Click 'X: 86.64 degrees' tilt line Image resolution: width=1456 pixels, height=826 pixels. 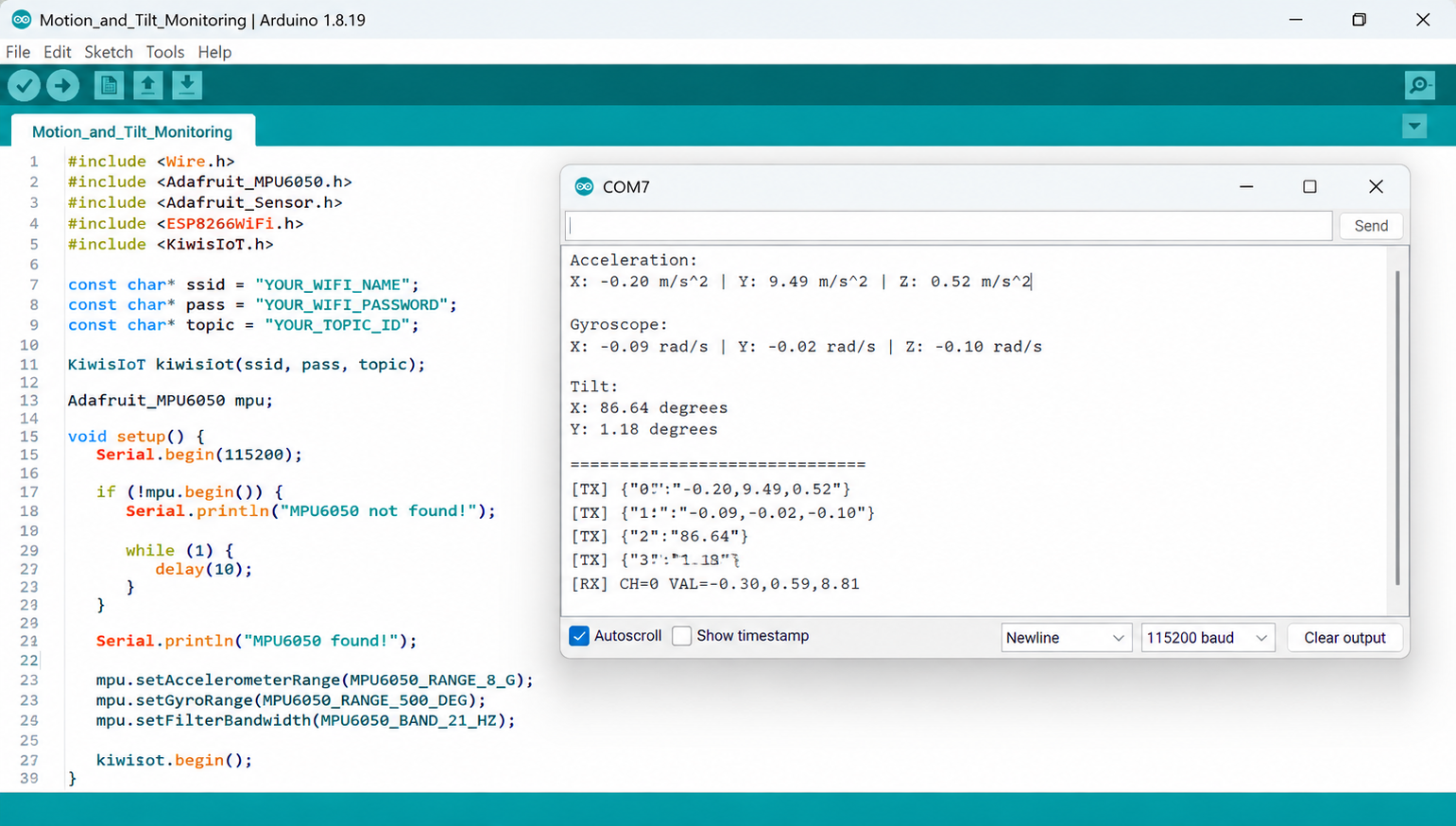point(649,408)
